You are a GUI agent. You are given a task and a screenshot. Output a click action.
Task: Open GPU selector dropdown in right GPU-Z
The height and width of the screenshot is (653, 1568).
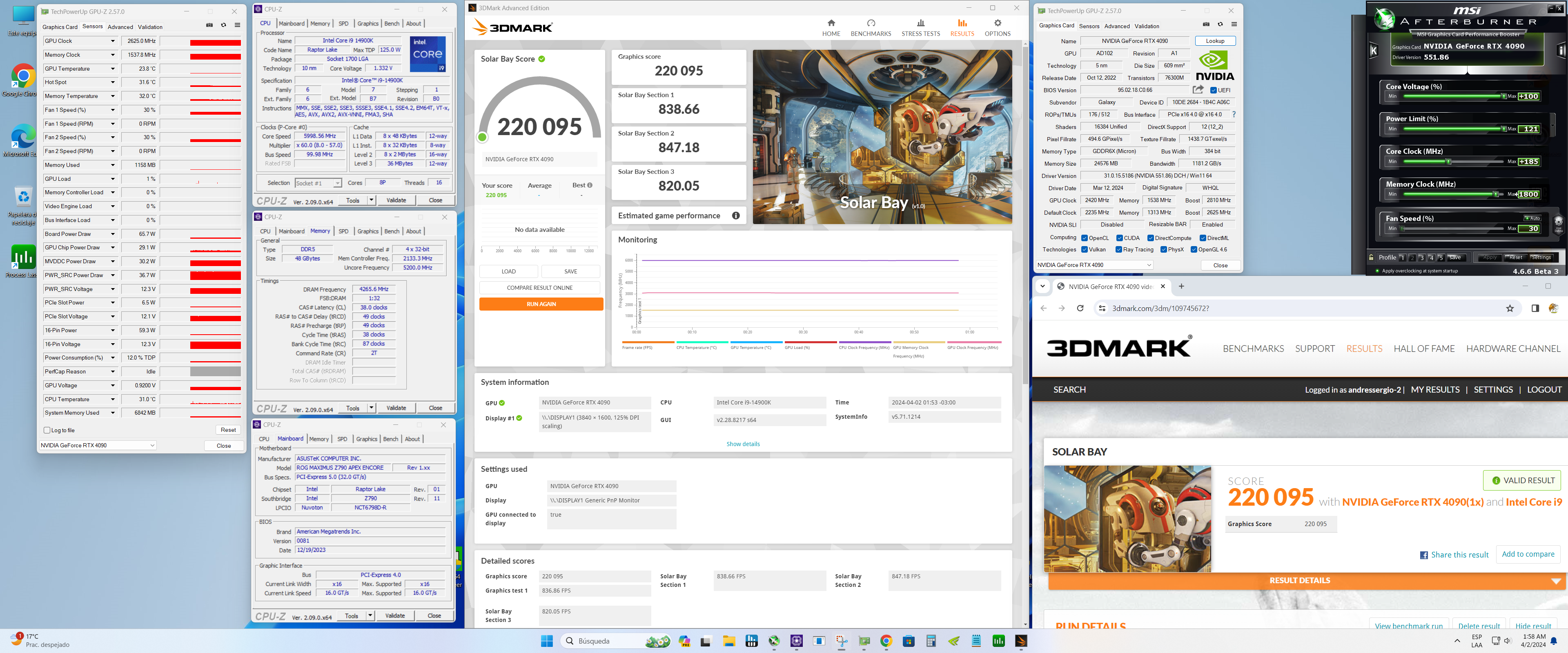coord(1149,265)
